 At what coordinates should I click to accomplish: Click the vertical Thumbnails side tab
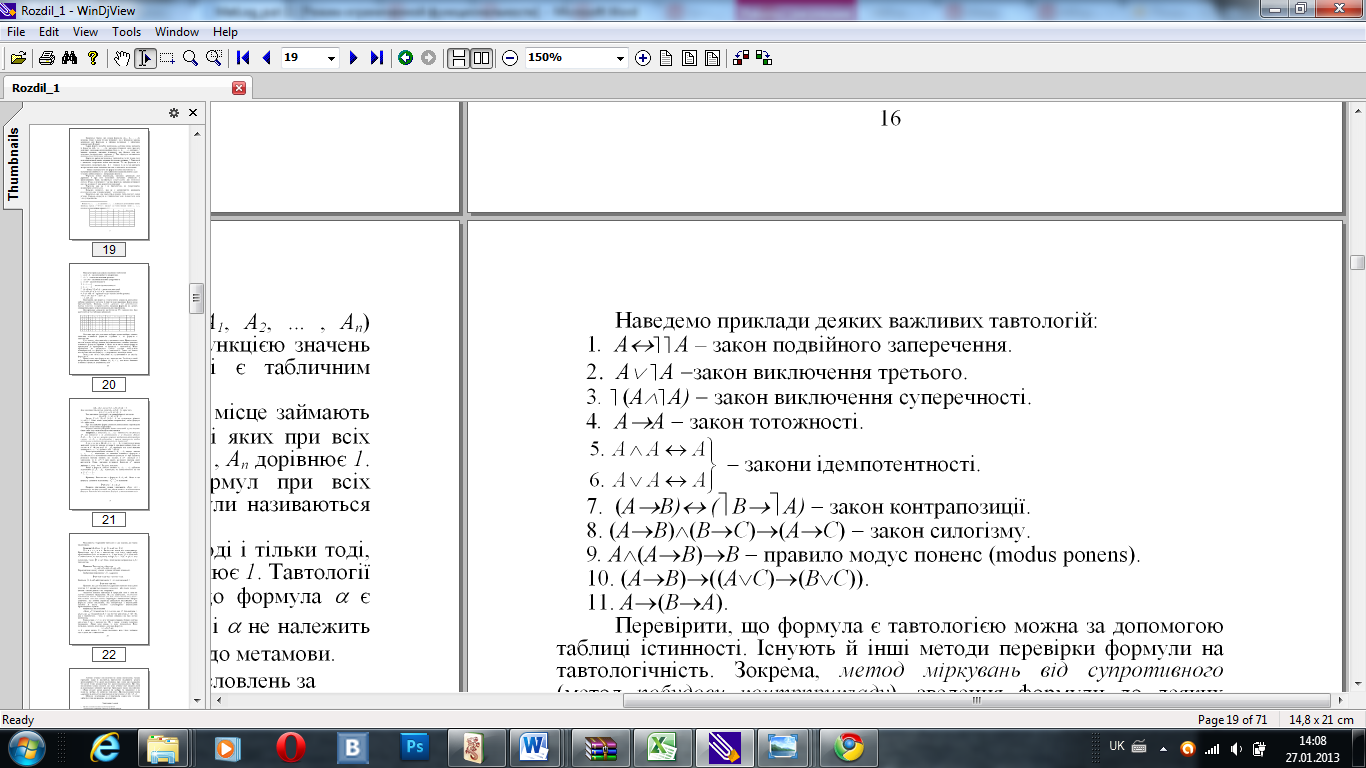[13, 166]
